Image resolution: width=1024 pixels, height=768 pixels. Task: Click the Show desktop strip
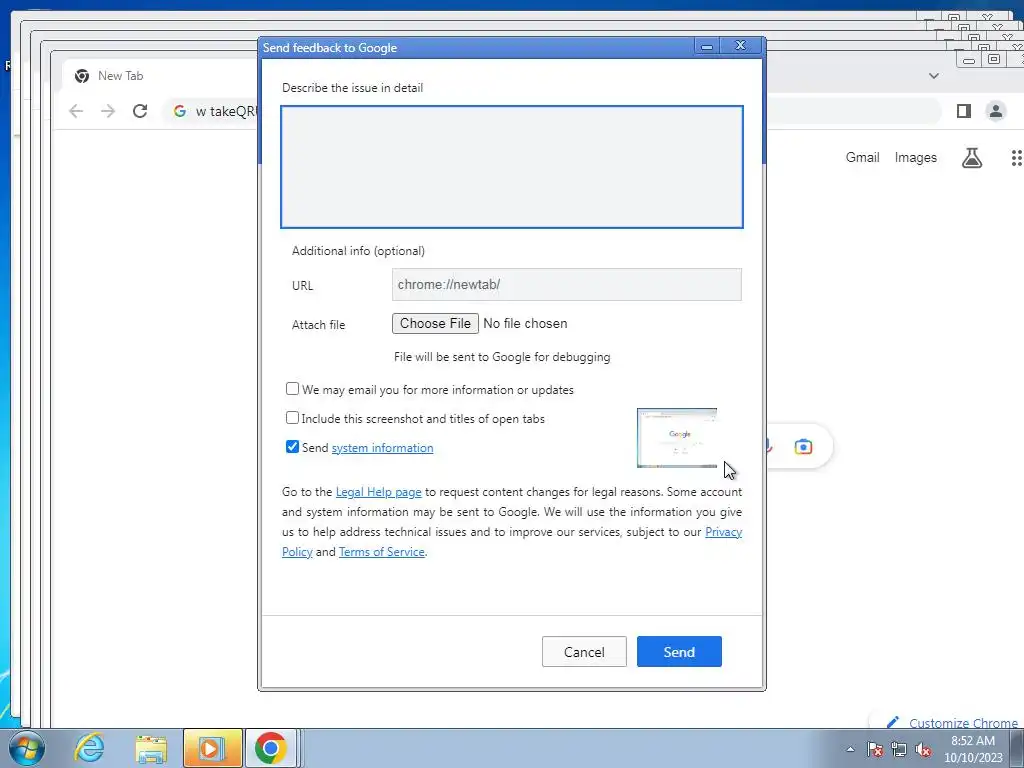pyautogui.click(x=1017, y=748)
